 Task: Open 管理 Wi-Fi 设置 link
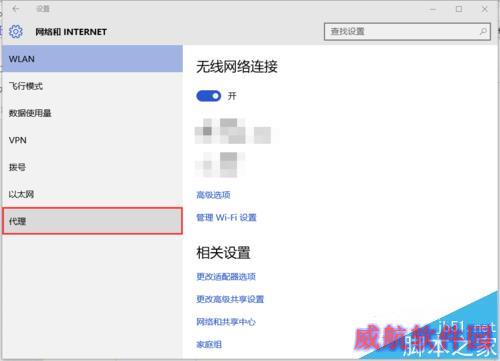226,218
